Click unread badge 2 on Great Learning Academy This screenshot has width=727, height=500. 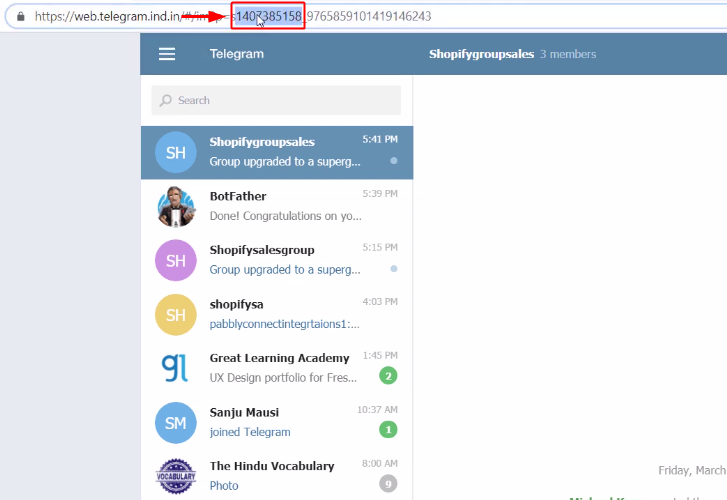coord(388,376)
